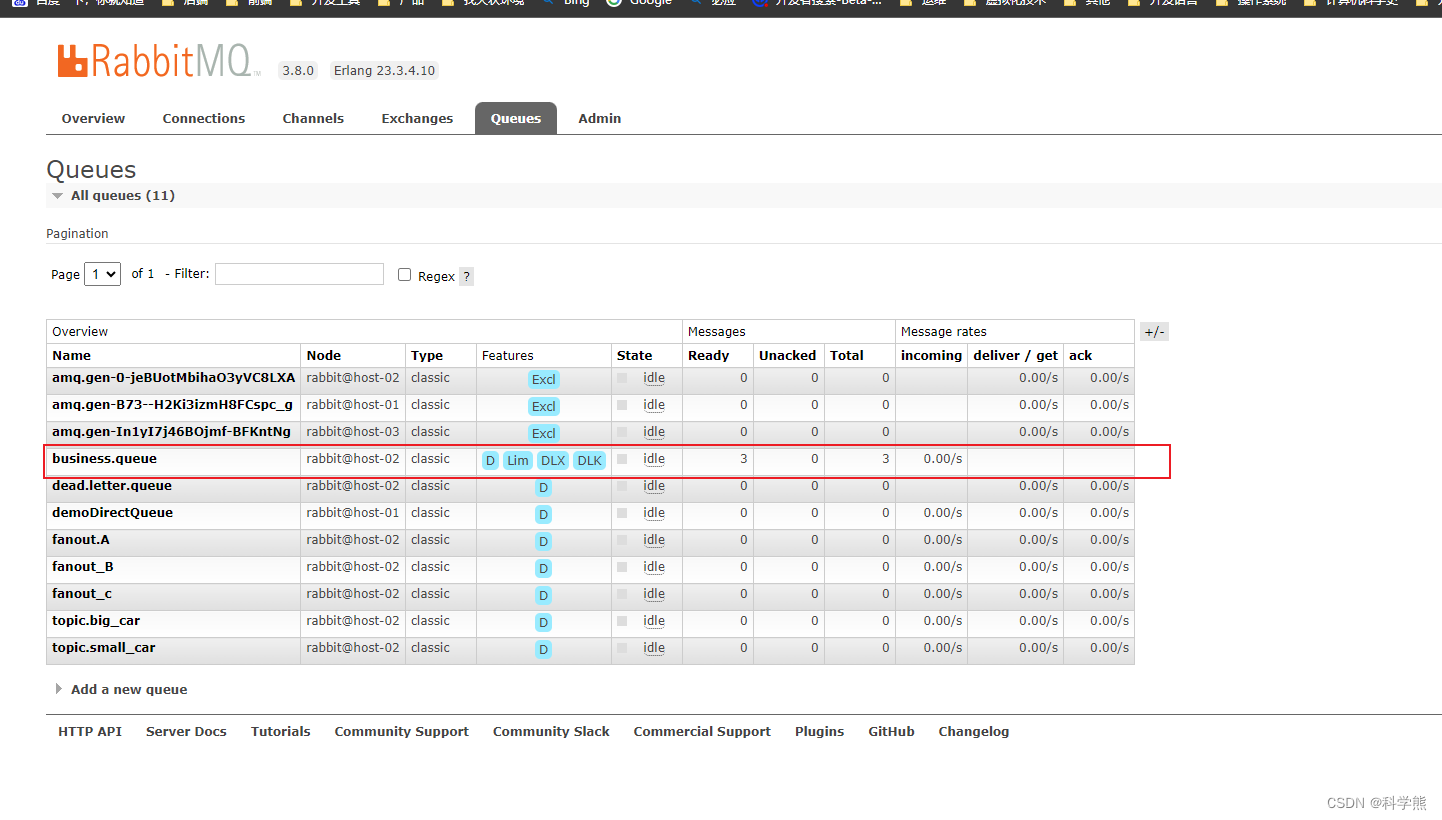Image resolution: width=1442 pixels, height=820 pixels.
Task: Sort queues by Ready column header
Action: coord(708,356)
